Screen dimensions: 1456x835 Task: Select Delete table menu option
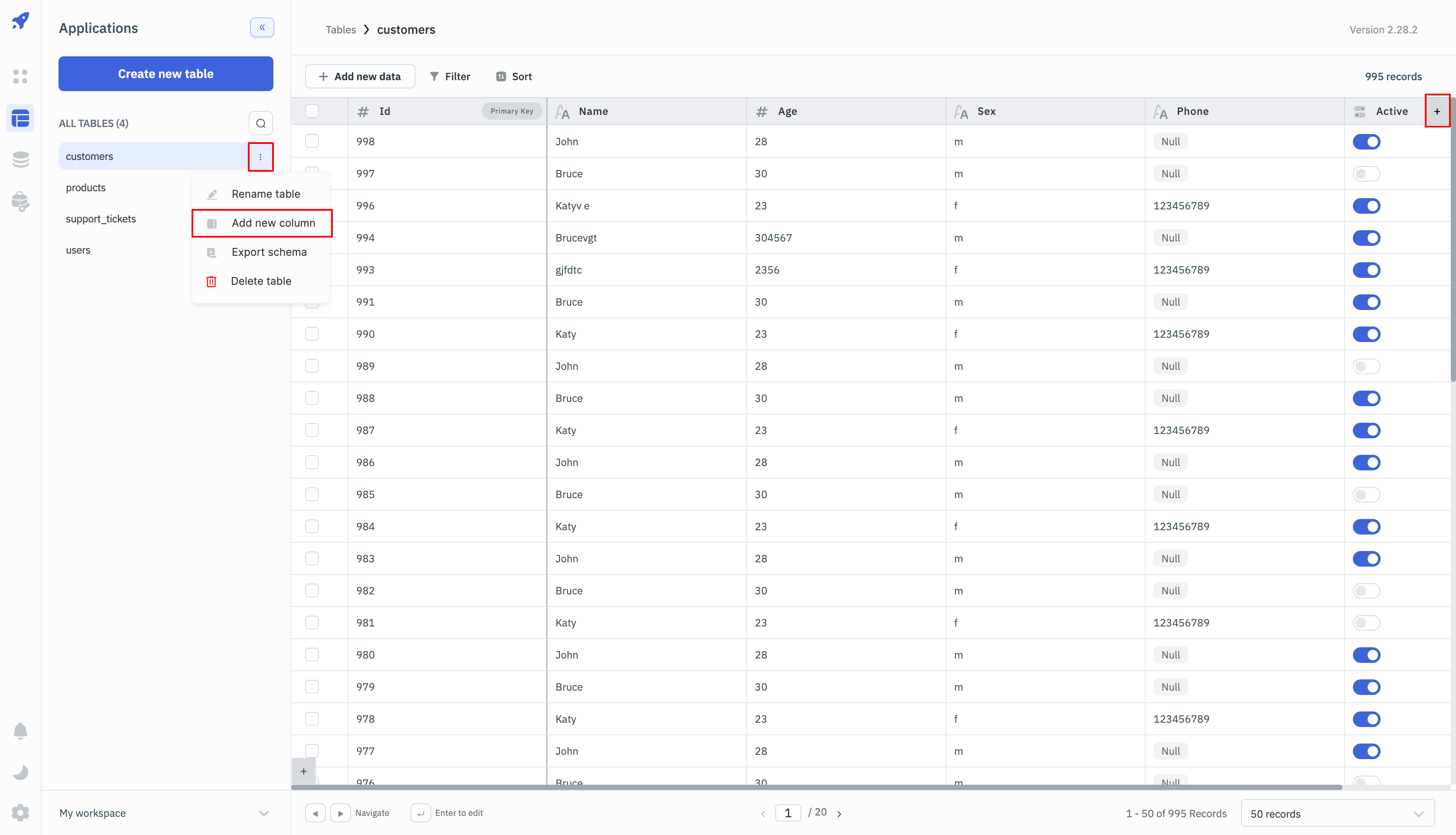point(261,281)
